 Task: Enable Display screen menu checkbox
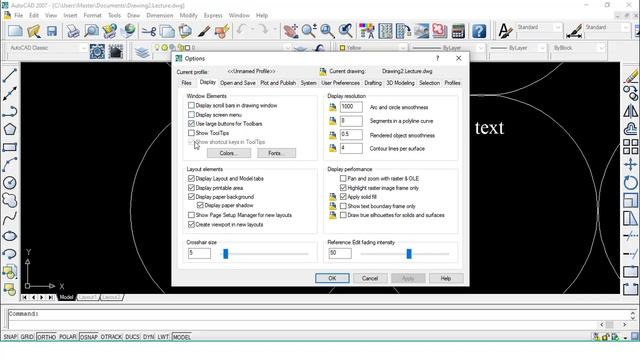191,115
